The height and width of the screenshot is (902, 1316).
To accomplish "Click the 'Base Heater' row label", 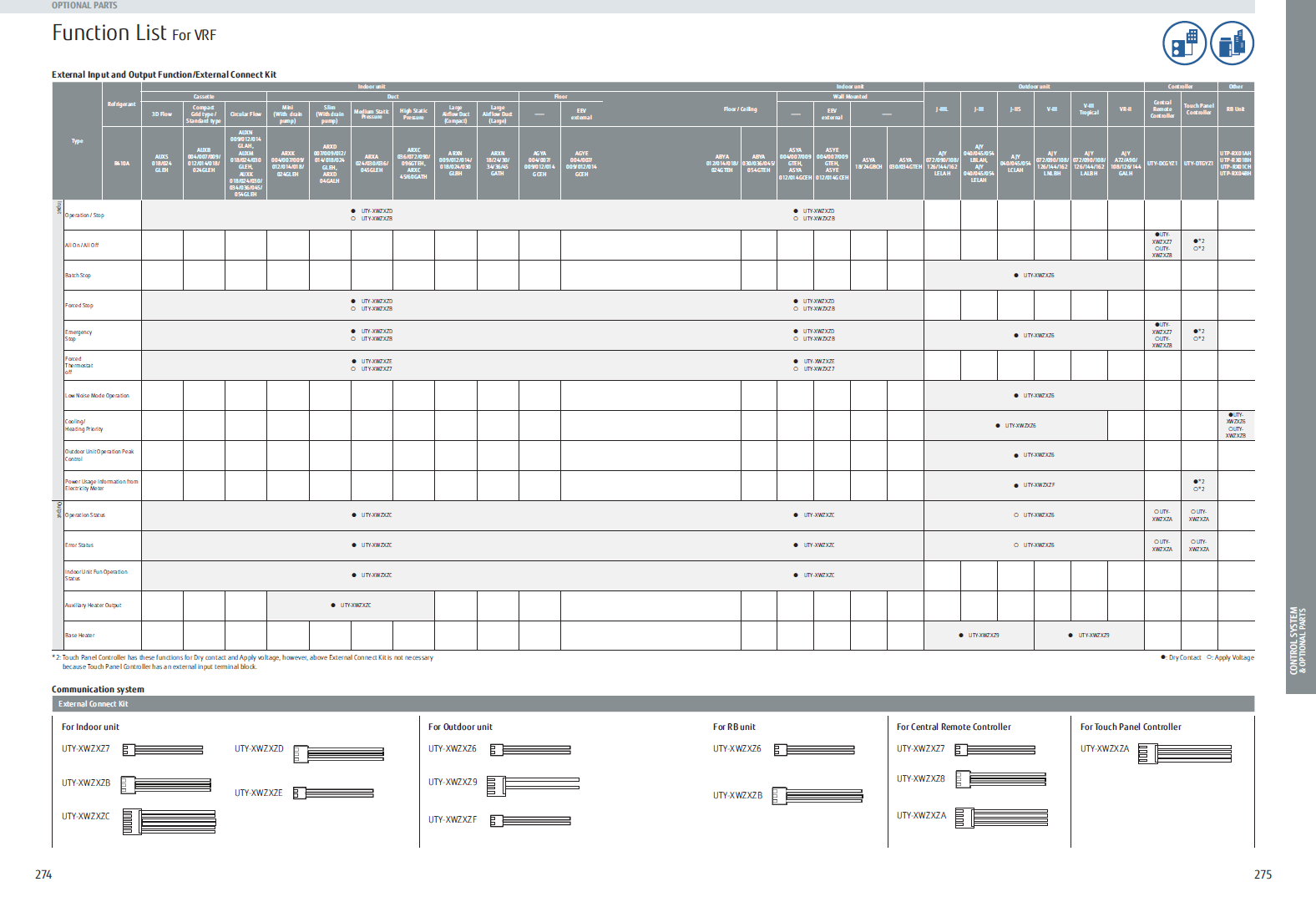I will pyautogui.click(x=80, y=636).
